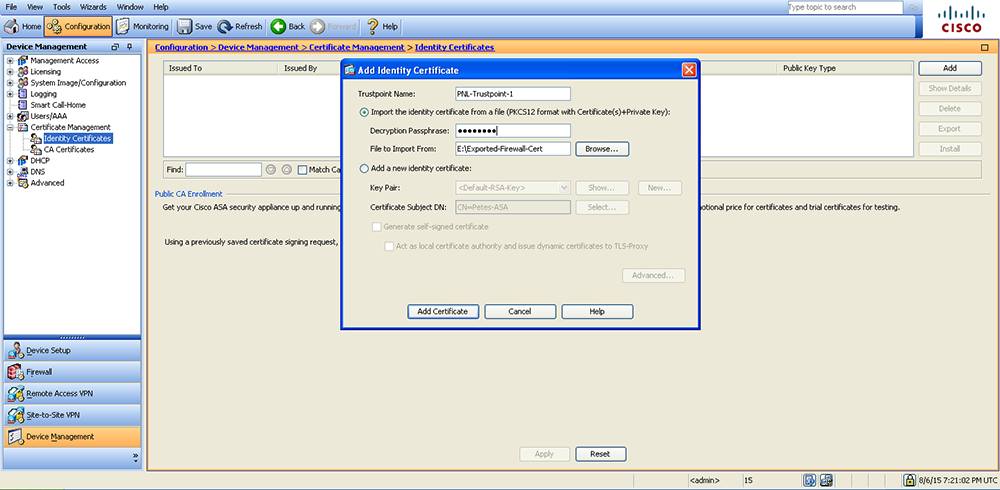
Task: Toggle the Match Case checkbox
Action: pyautogui.click(x=302, y=170)
